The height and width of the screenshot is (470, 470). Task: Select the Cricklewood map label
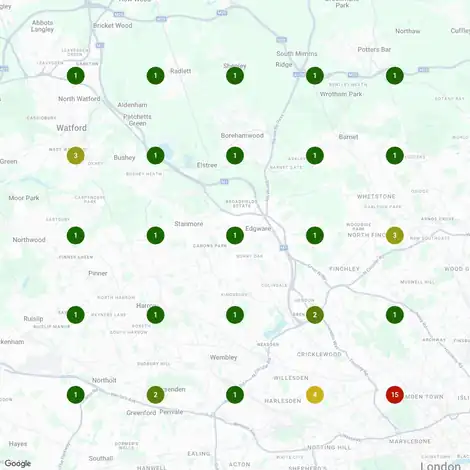tap(319, 354)
